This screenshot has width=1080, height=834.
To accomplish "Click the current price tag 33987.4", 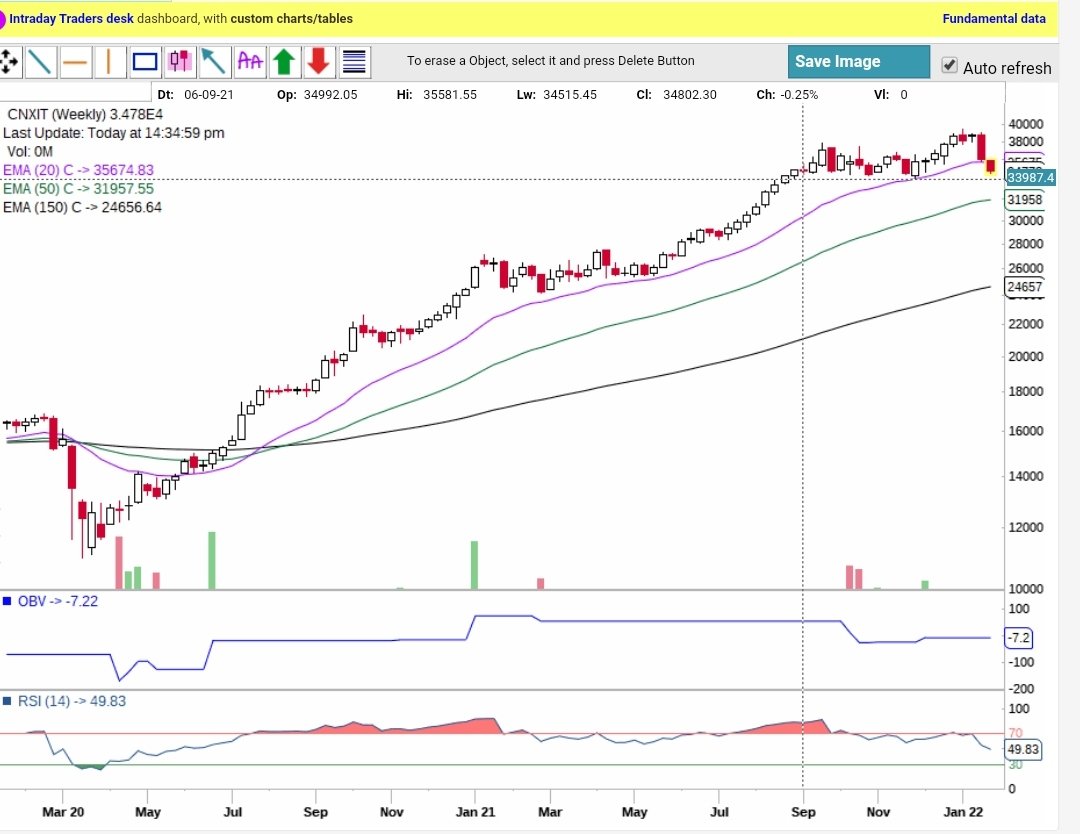I will (1030, 178).
